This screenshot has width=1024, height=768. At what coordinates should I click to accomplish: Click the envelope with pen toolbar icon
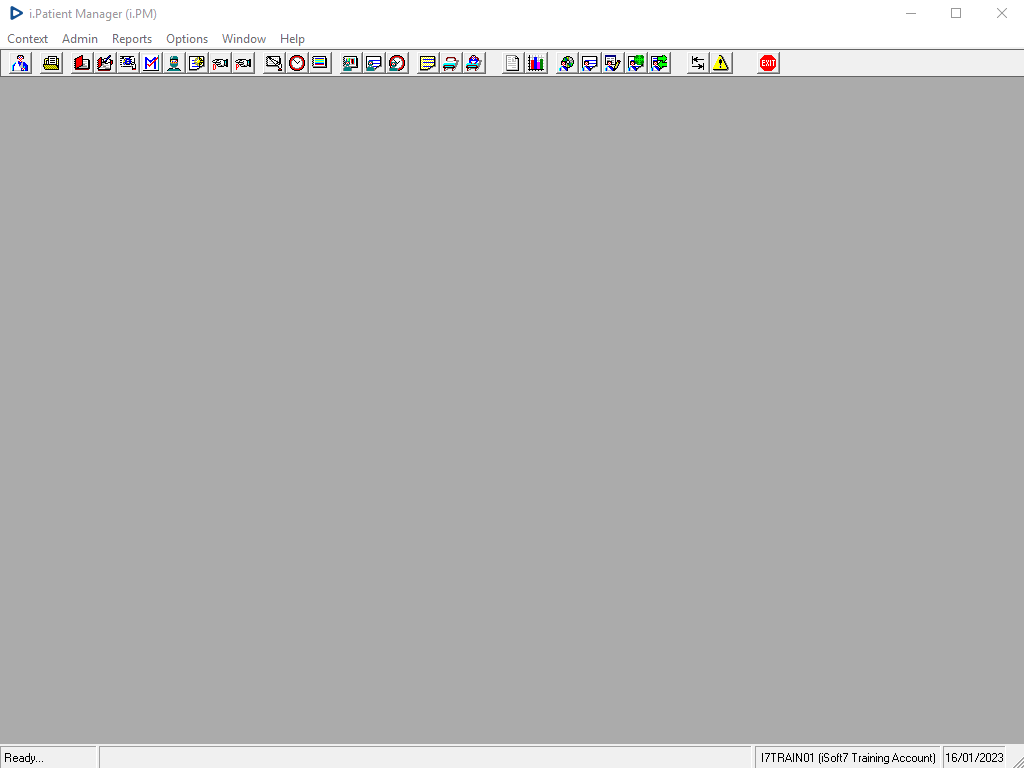(x=274, y=63)
